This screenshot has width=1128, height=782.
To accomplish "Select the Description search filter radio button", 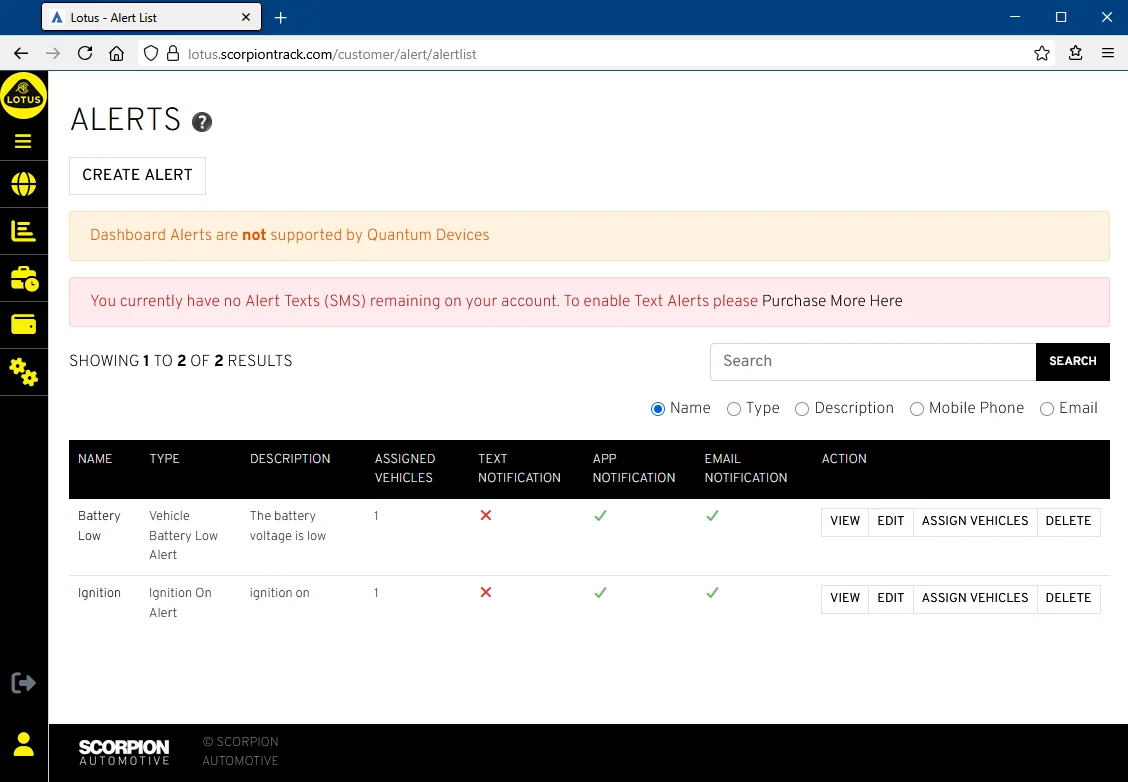I will [802, 409].
